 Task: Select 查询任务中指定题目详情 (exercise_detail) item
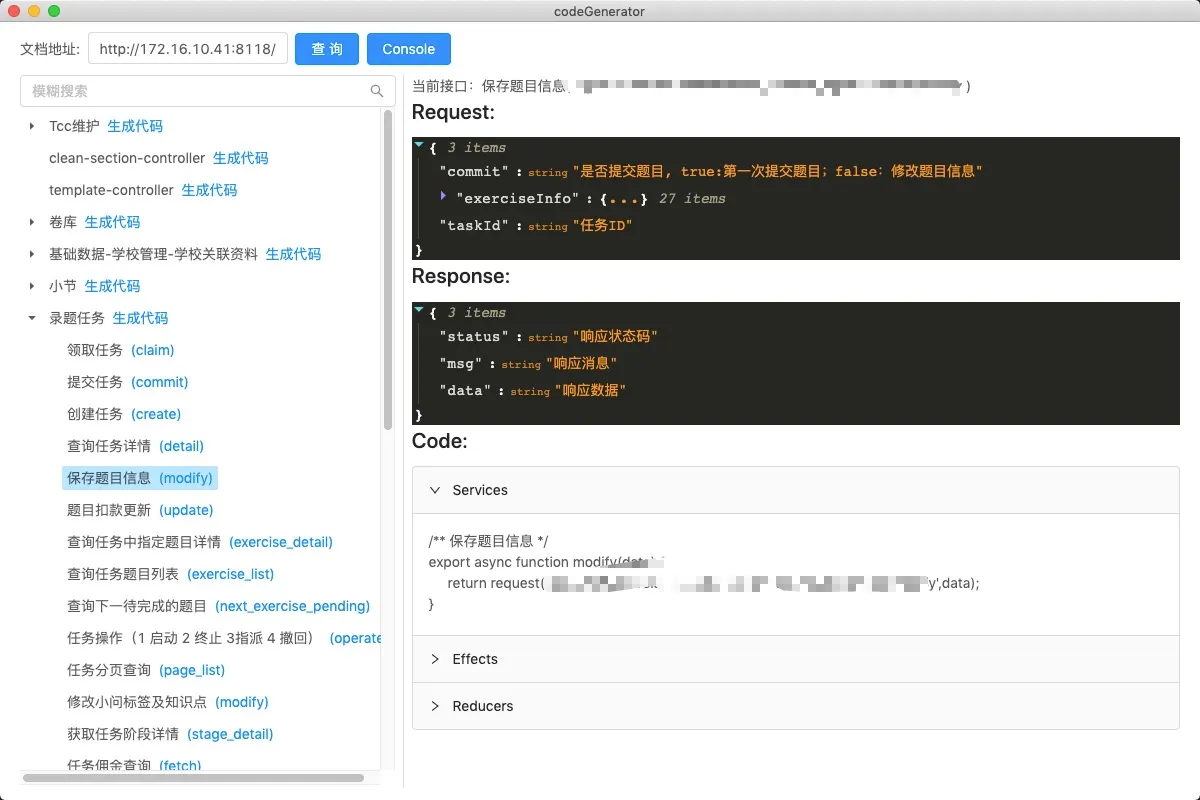point(200,542)
